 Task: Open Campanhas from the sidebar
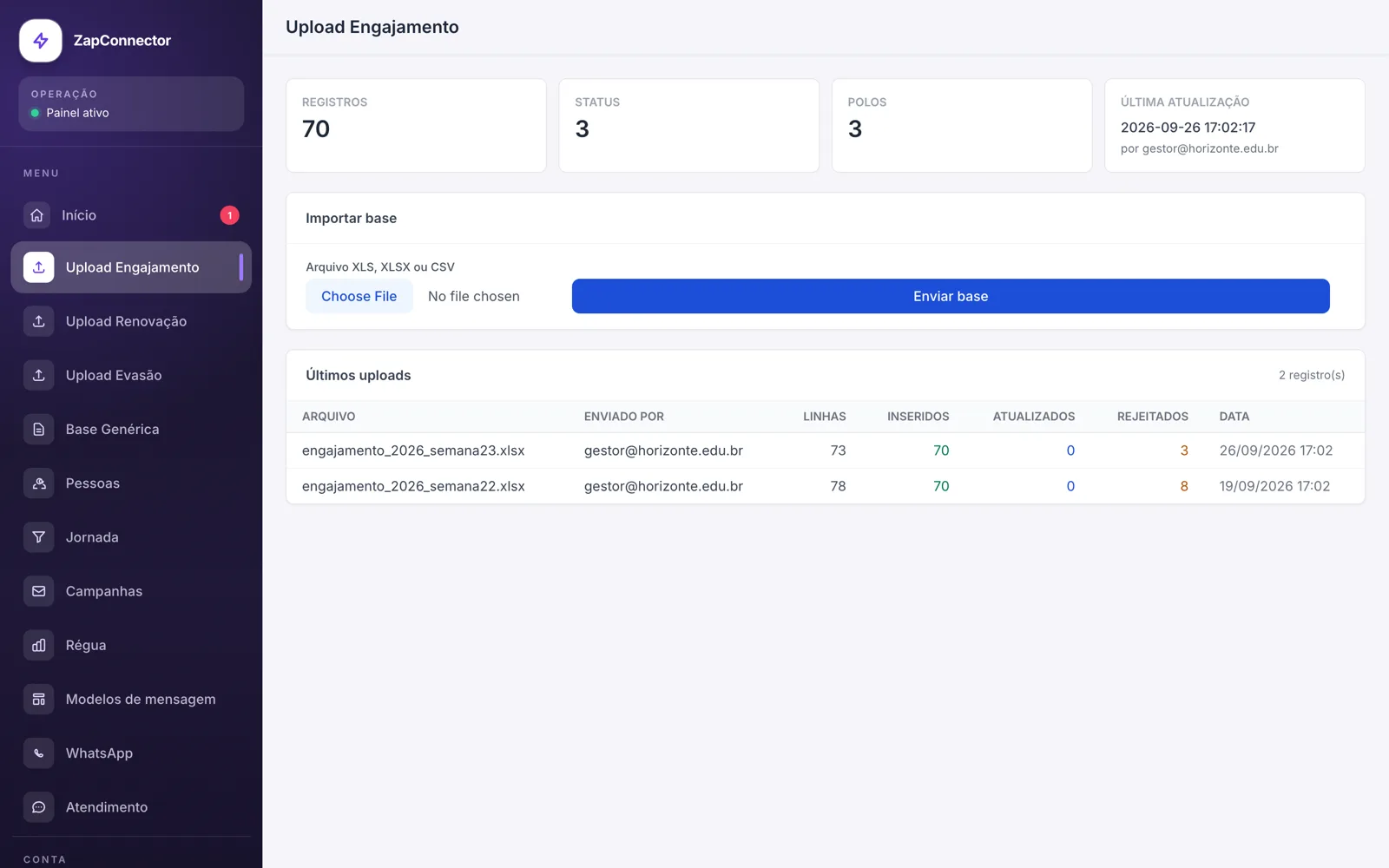click(131, 591)
